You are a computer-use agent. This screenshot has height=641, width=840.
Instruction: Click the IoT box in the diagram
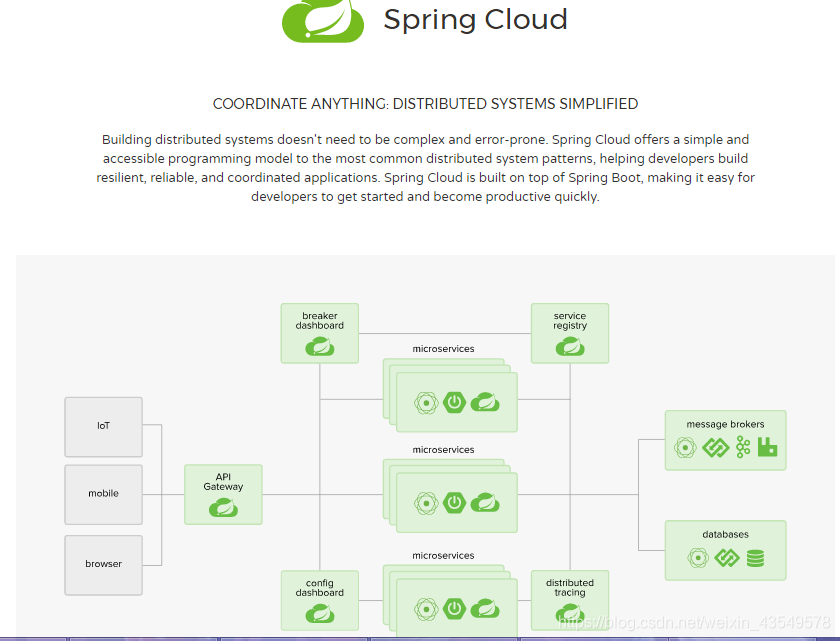103,426
